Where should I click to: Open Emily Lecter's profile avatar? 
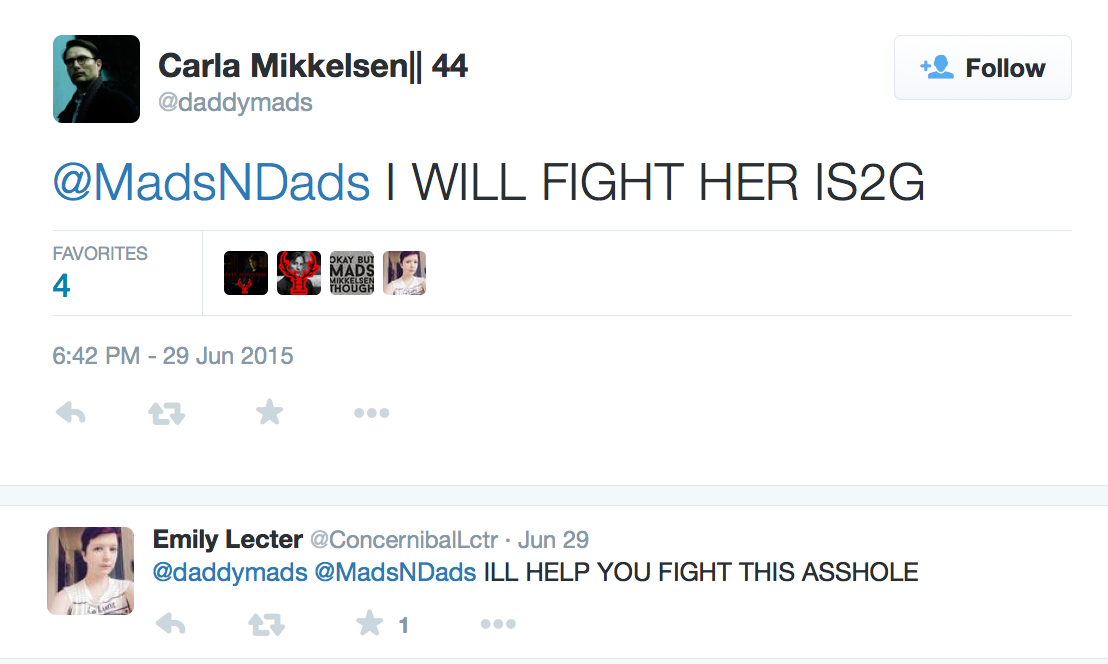[x=90, y=570]
